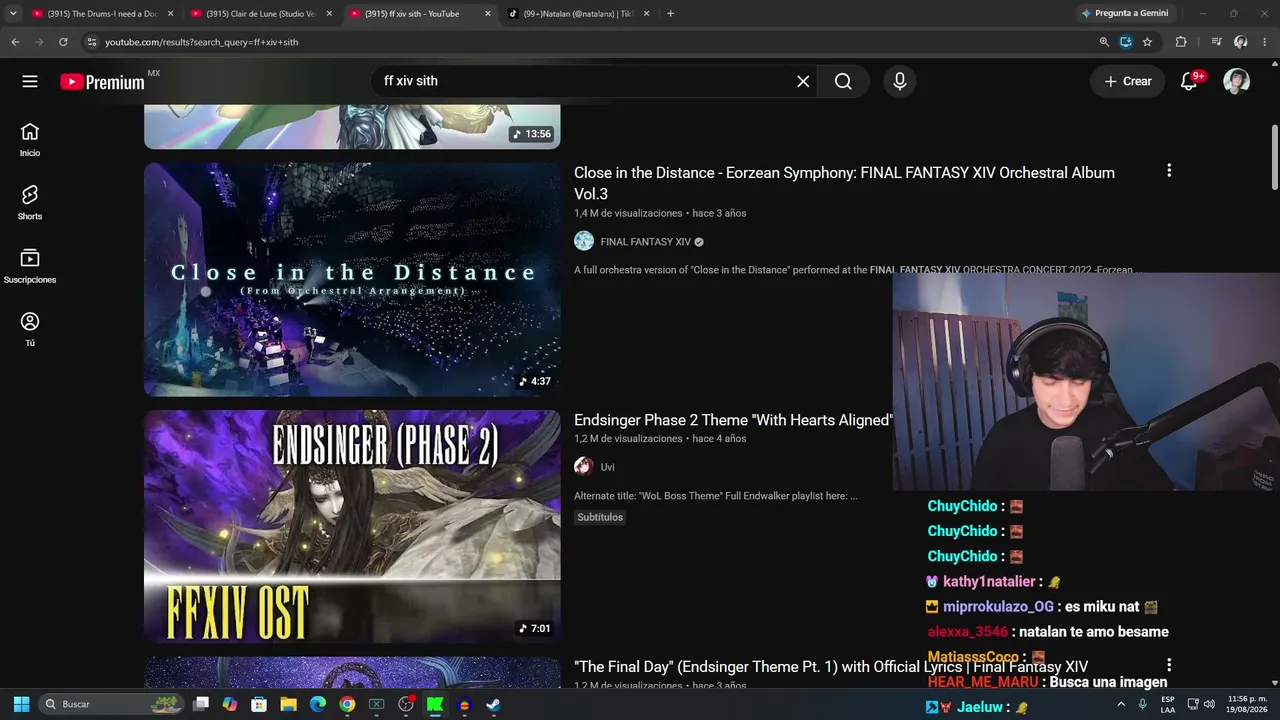Click the Windows taskbar Buscar search box
Image resolution: width=1280 pixels, height=720 pixels.
click(113, 704)
